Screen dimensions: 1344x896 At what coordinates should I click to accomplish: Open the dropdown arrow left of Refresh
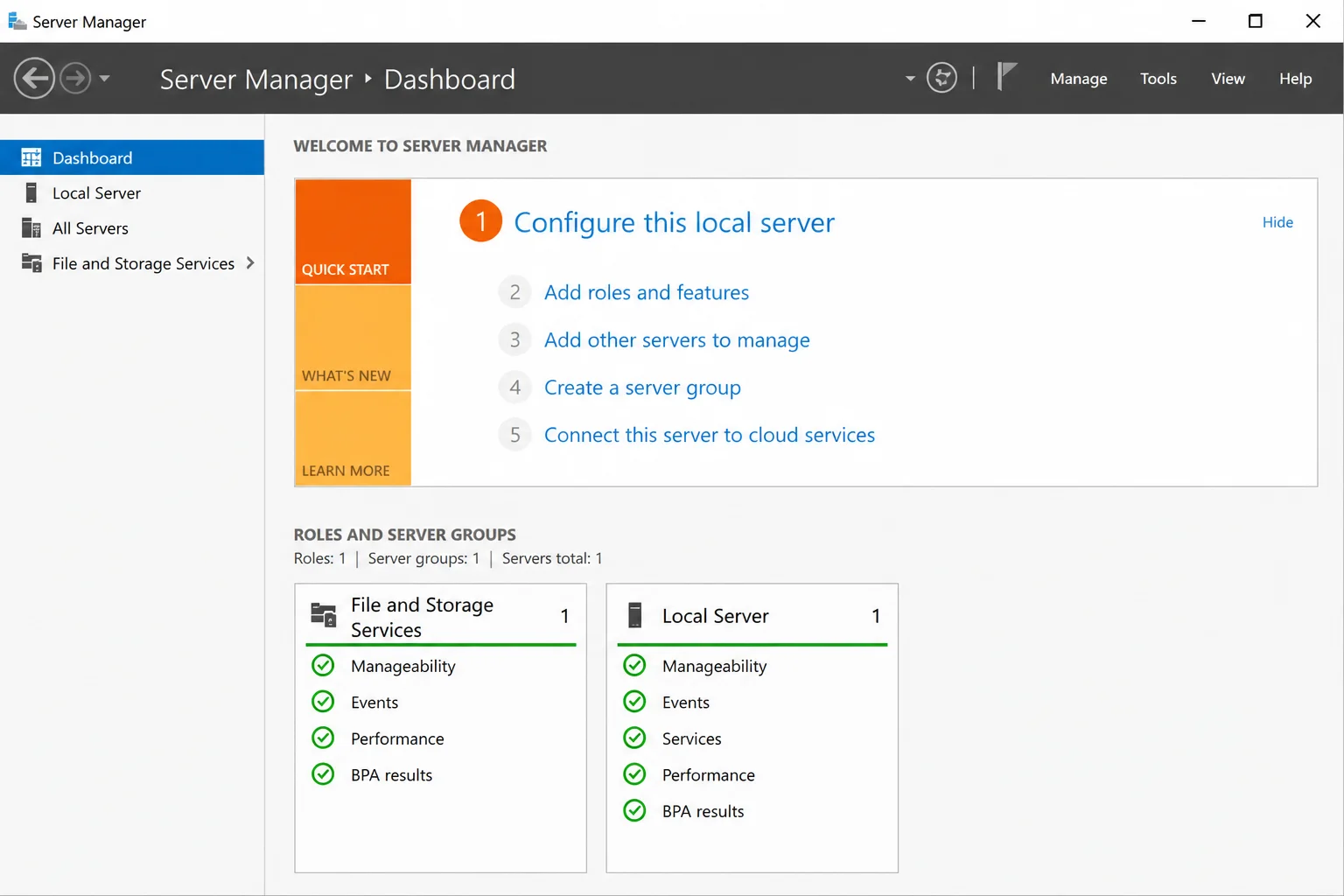(x=910, y=79)
